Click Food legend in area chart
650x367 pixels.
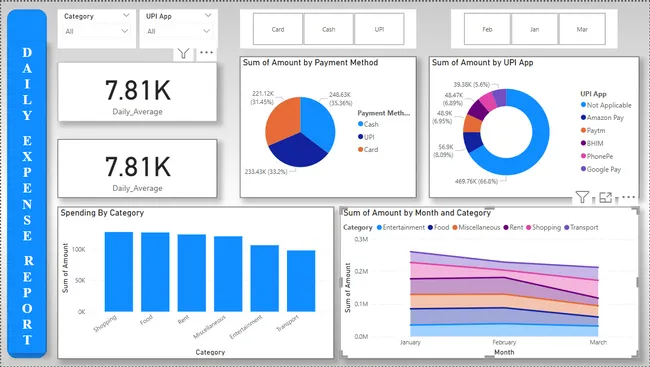(439, 227)
